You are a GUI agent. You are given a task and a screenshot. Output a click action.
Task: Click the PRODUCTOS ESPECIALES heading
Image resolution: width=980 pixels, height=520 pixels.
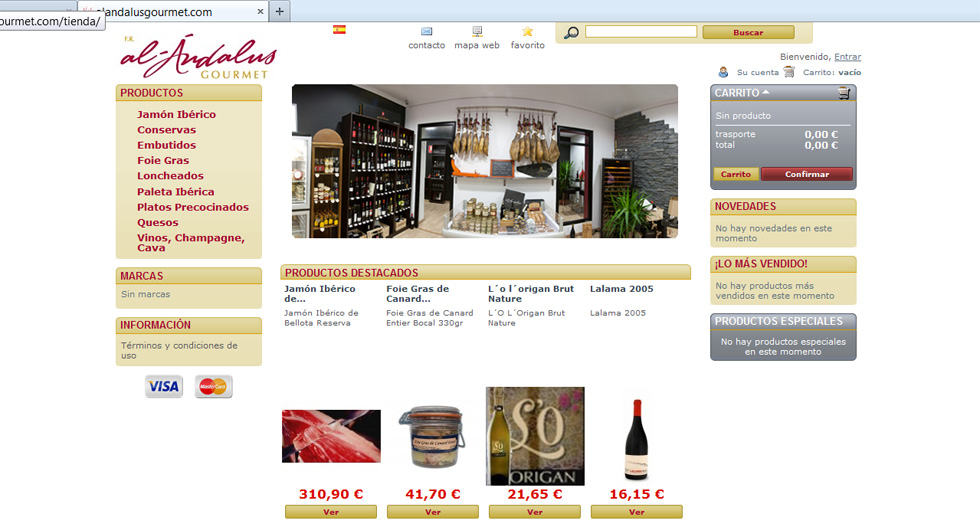(x=779, y=321)
